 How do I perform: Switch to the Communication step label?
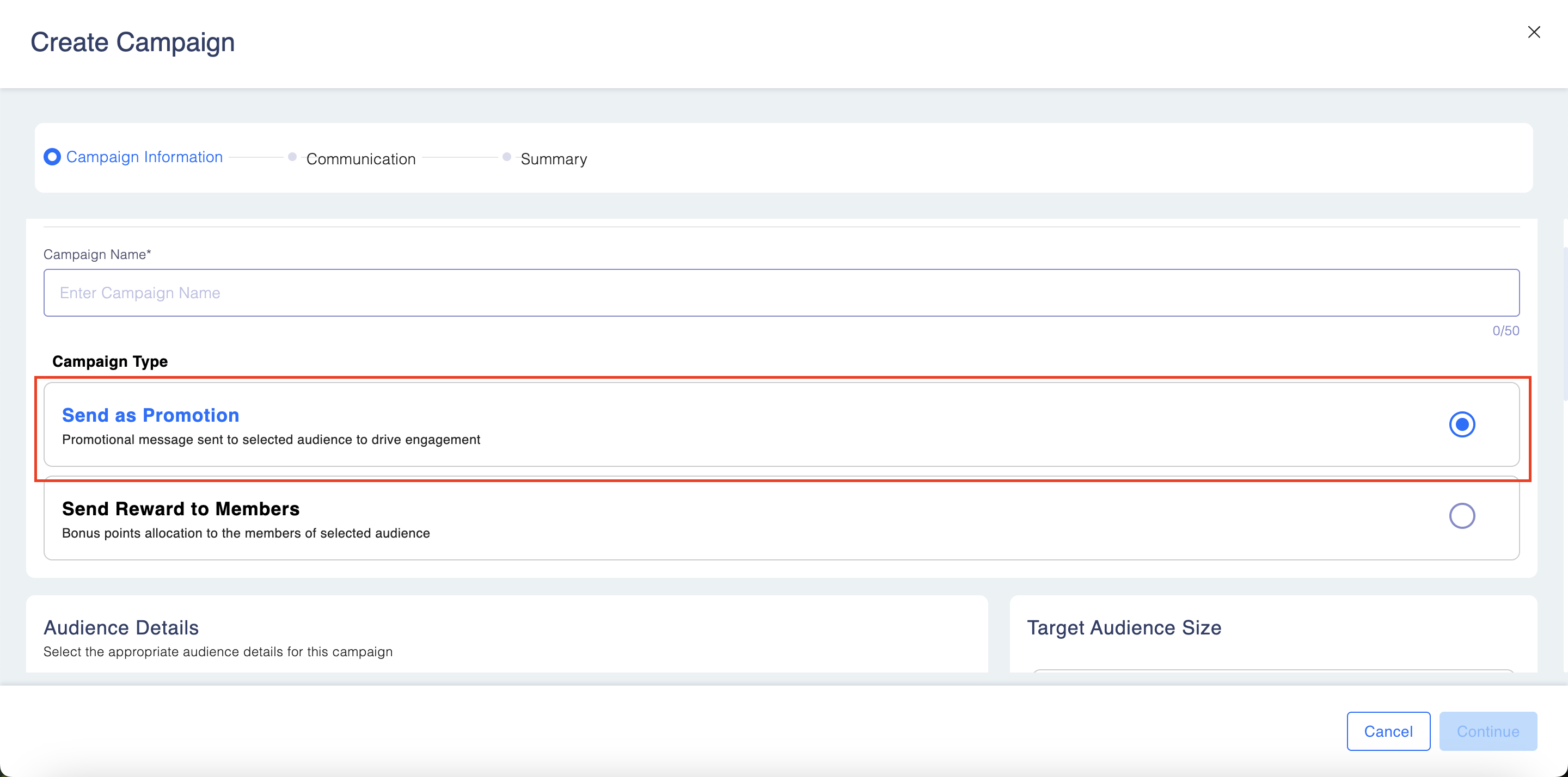(361, 159)
